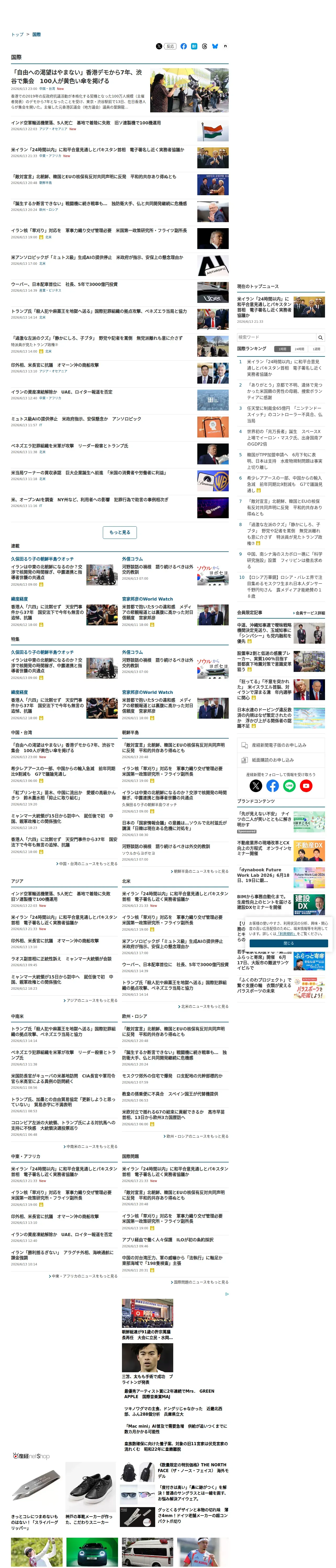This screenshot has width=336, height=1568.
Task: See more 朝鮮半島のニュース
Action: (199, 872)
